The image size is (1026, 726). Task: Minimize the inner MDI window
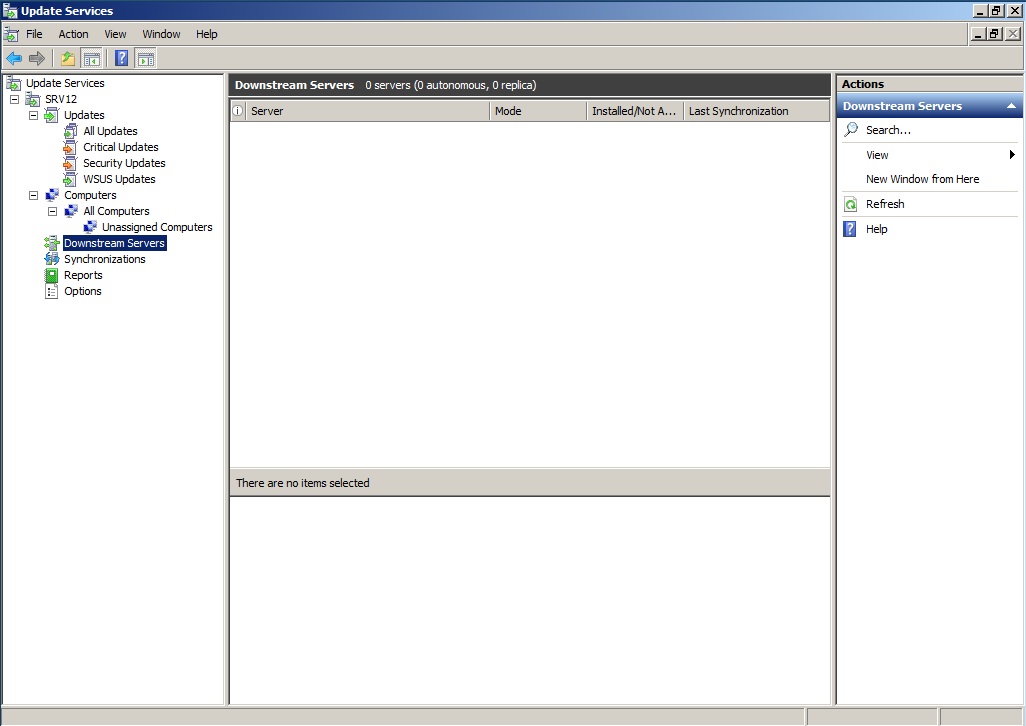coord(978,34)
